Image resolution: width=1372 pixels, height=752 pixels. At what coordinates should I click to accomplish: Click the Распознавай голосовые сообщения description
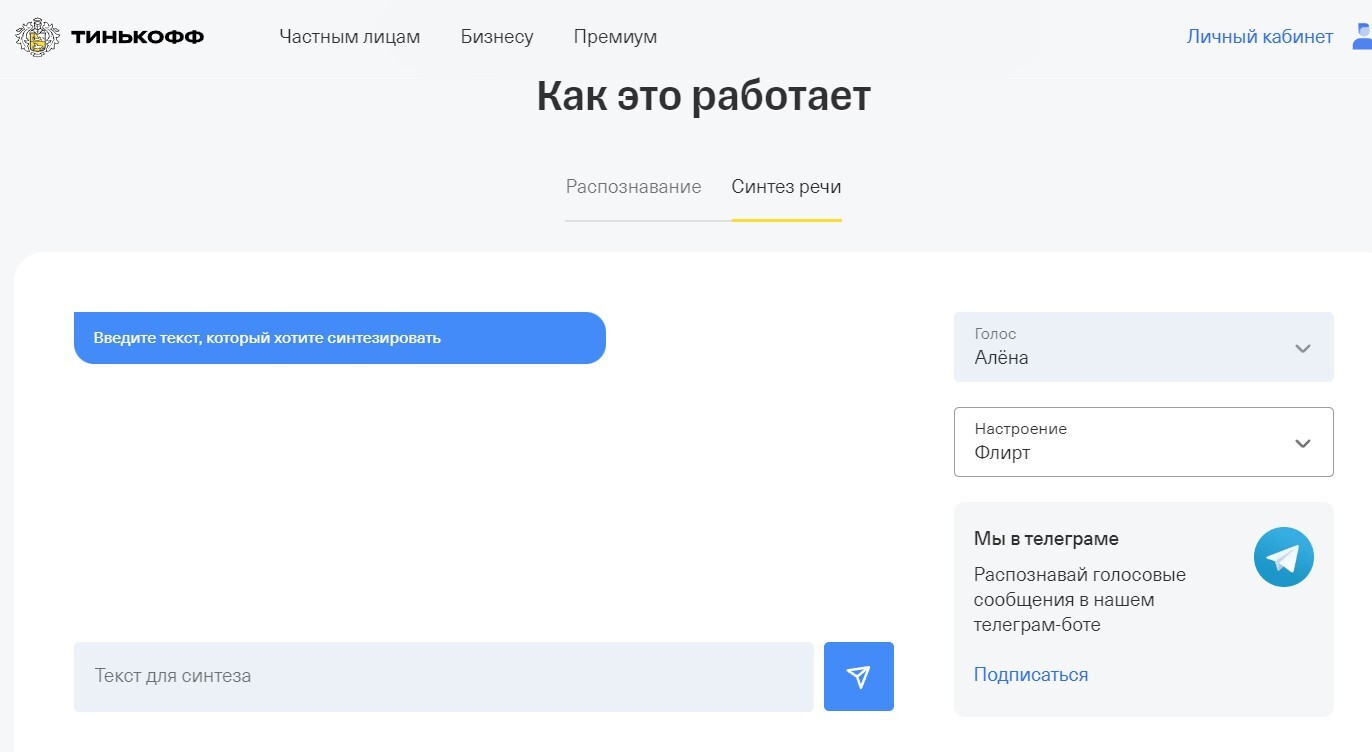tap(1080, 600)
